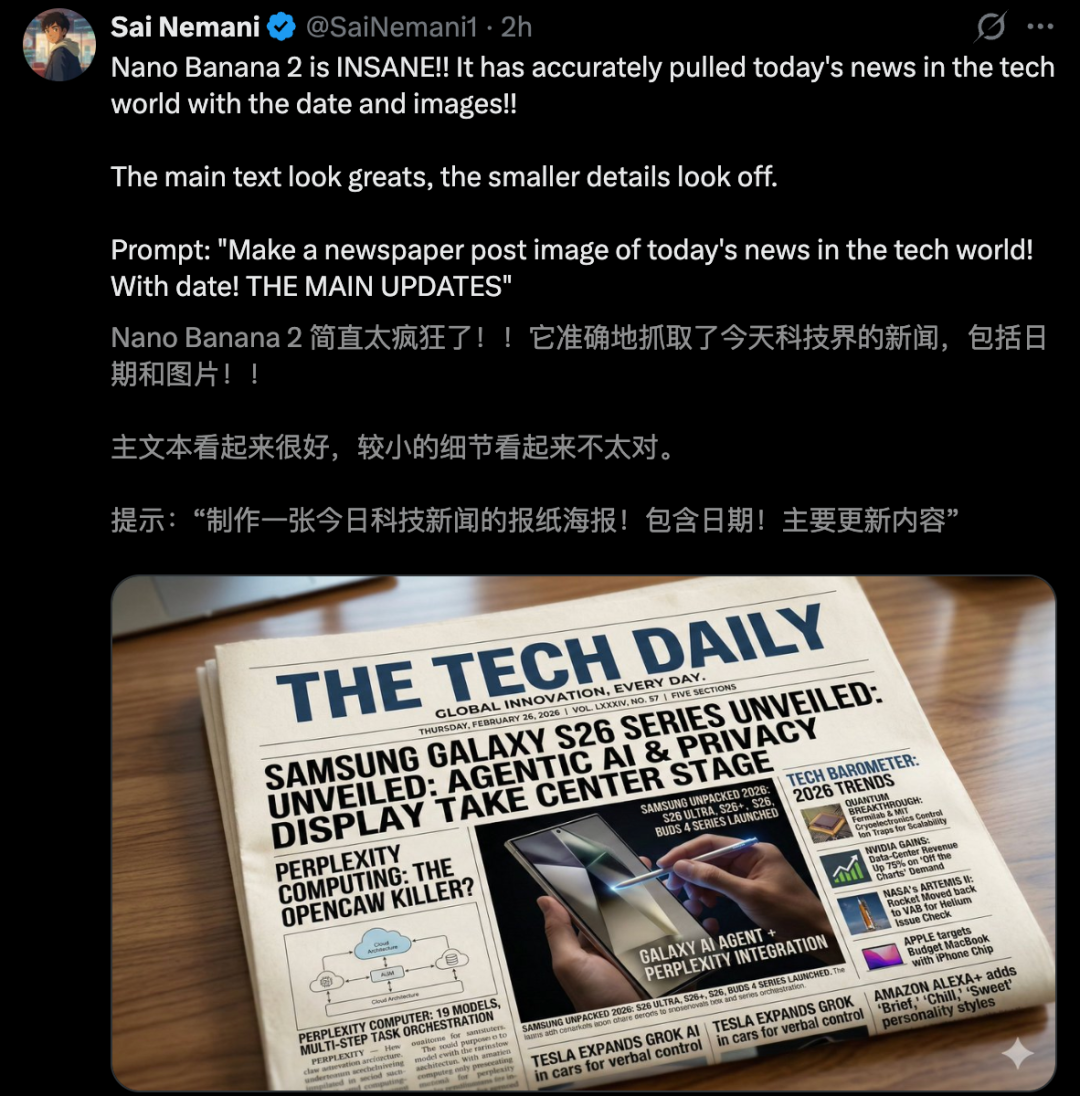Image resolution: width=1080 pixels, height=1096 pixels.
Task: Open the three-dot more options menu
Action: (1040, 27)
